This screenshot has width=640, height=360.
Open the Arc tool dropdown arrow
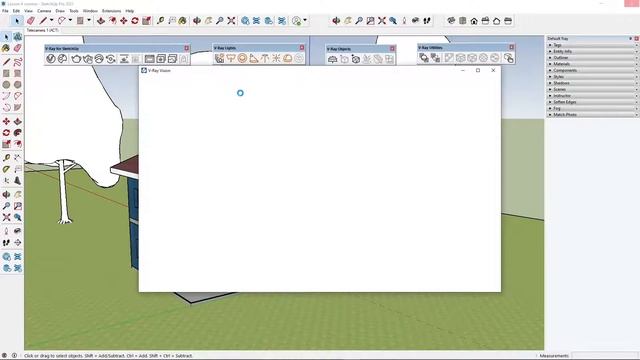(x=70, y=20)
